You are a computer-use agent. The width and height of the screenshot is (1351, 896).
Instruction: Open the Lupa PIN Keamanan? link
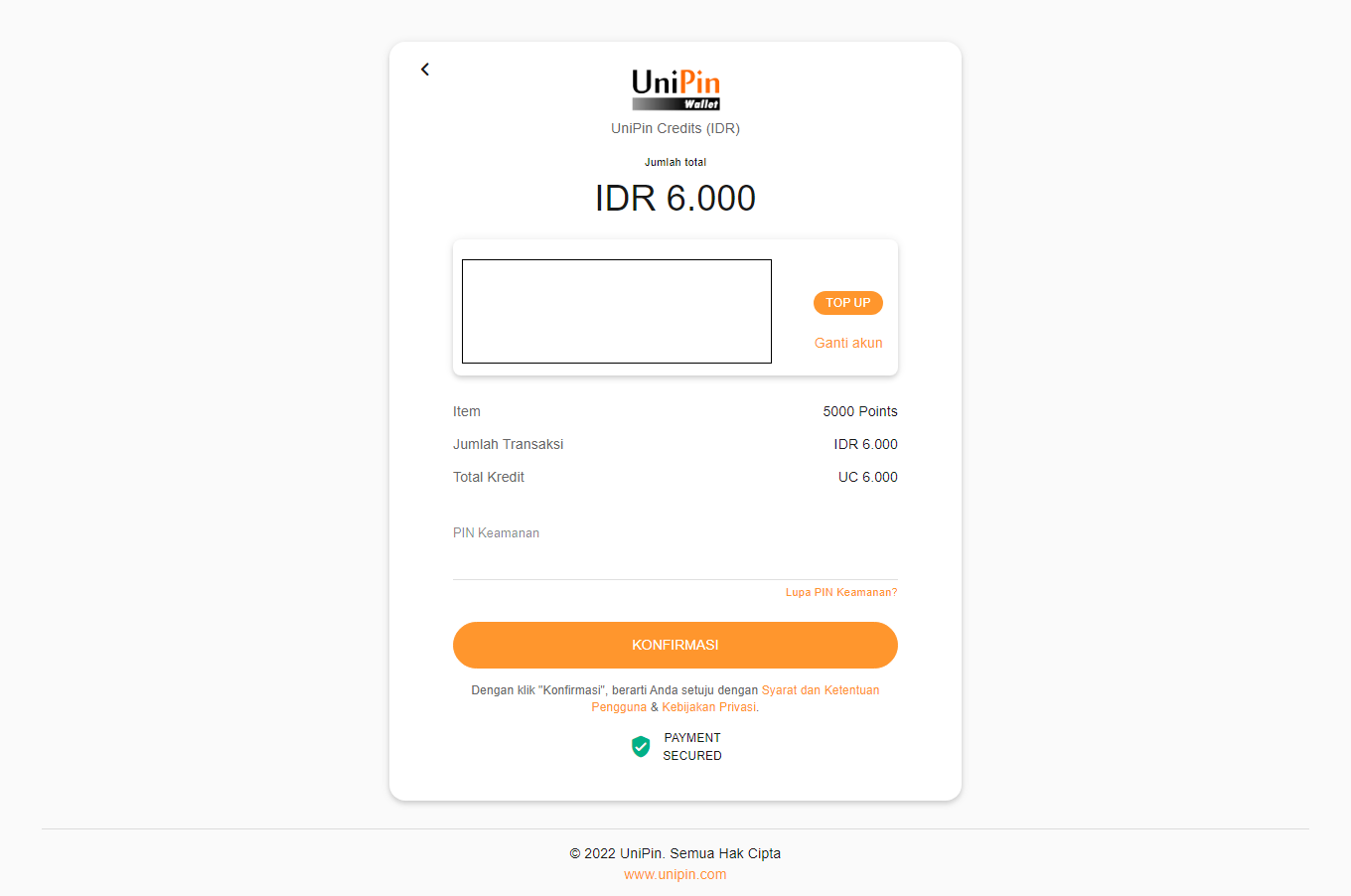click(x=841, y=592)
